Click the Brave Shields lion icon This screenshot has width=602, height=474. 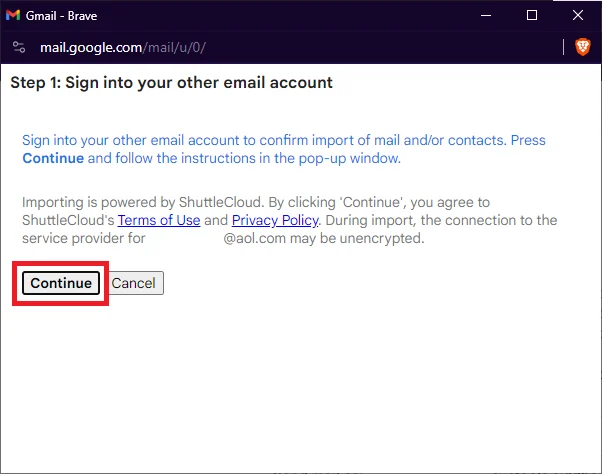pos(582,47)
